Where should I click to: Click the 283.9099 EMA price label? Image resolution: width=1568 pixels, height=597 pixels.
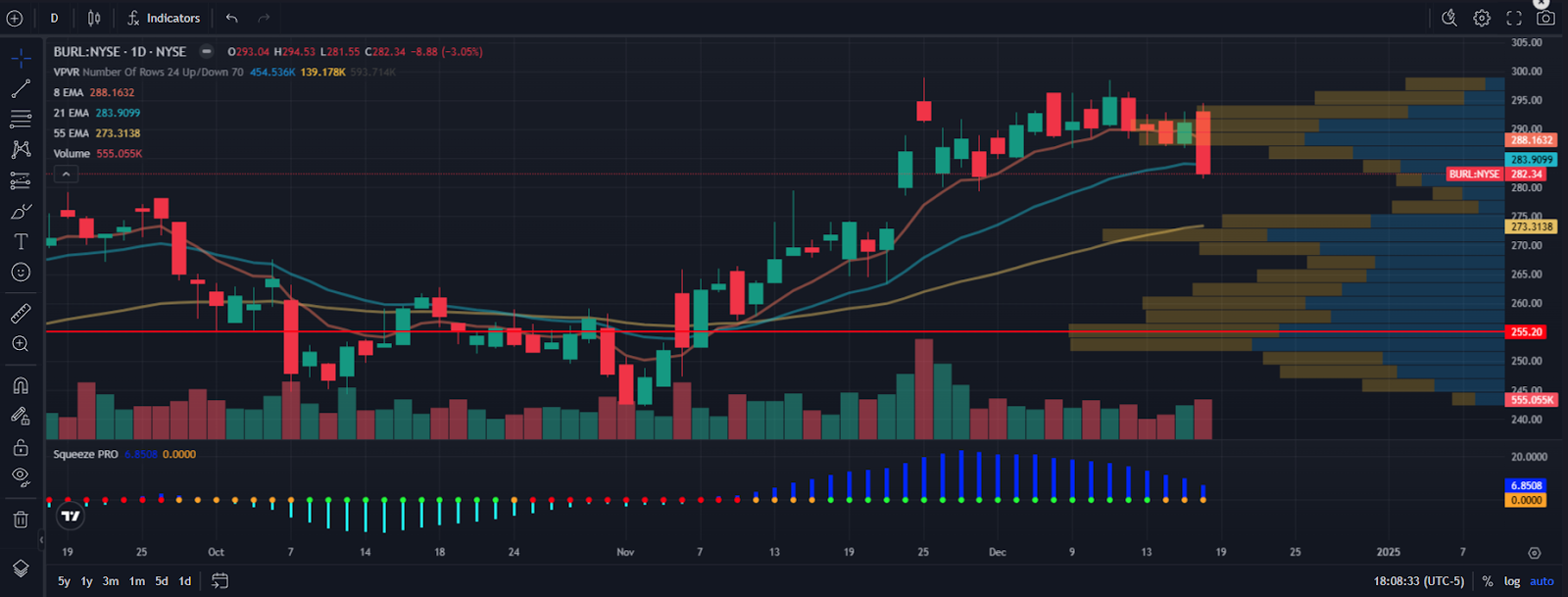coord(1531,159)
